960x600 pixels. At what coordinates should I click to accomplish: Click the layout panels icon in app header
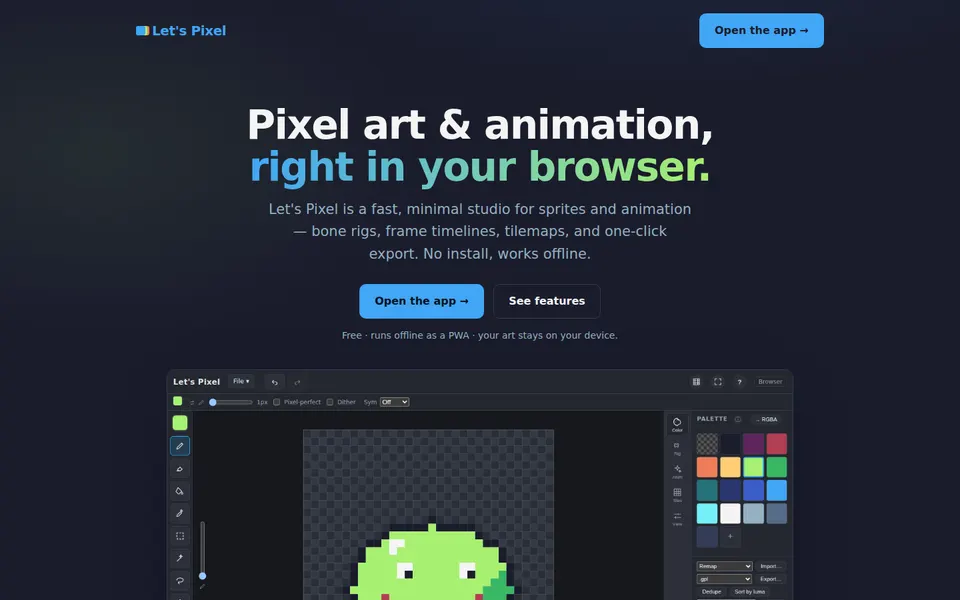coord(696,381)
